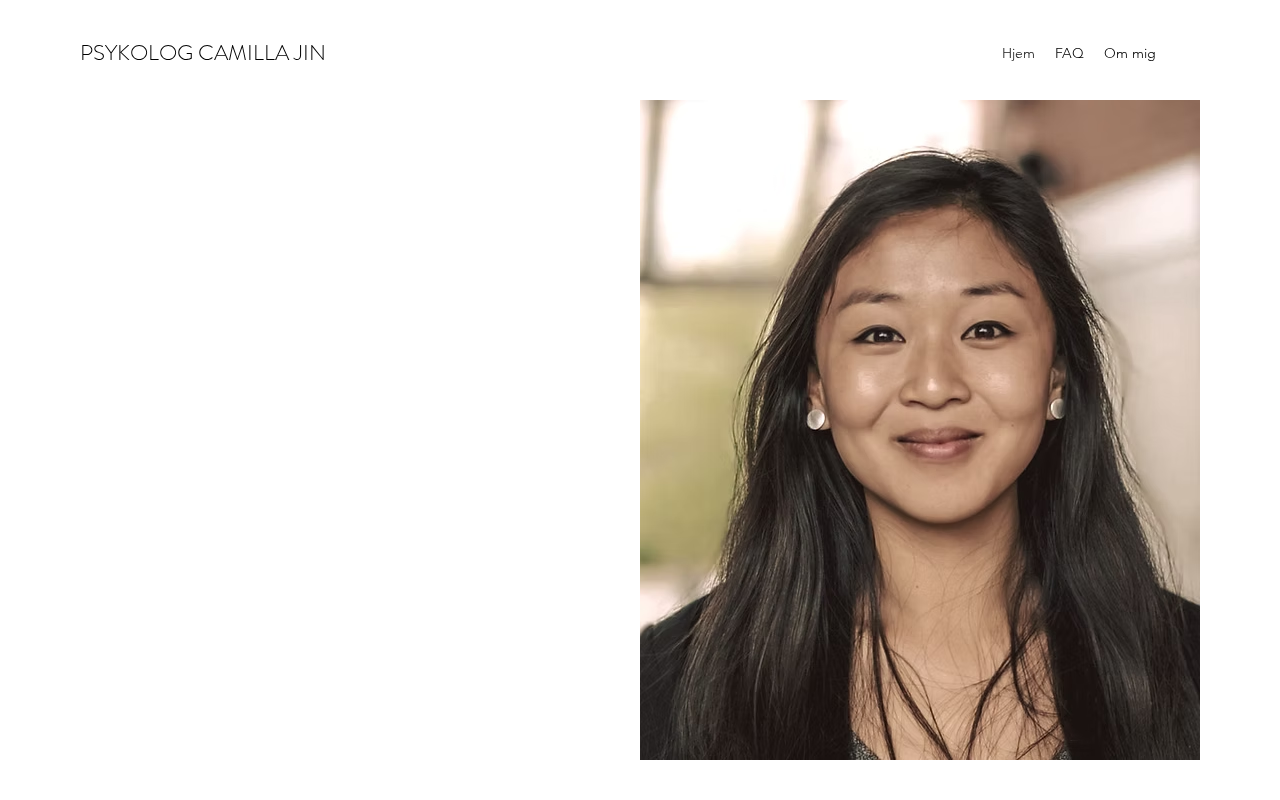The height and width of the screenshot is (800, 1280).
Task: View frequently asked questions via FAQ
Action: click(x=1069, y=53)
